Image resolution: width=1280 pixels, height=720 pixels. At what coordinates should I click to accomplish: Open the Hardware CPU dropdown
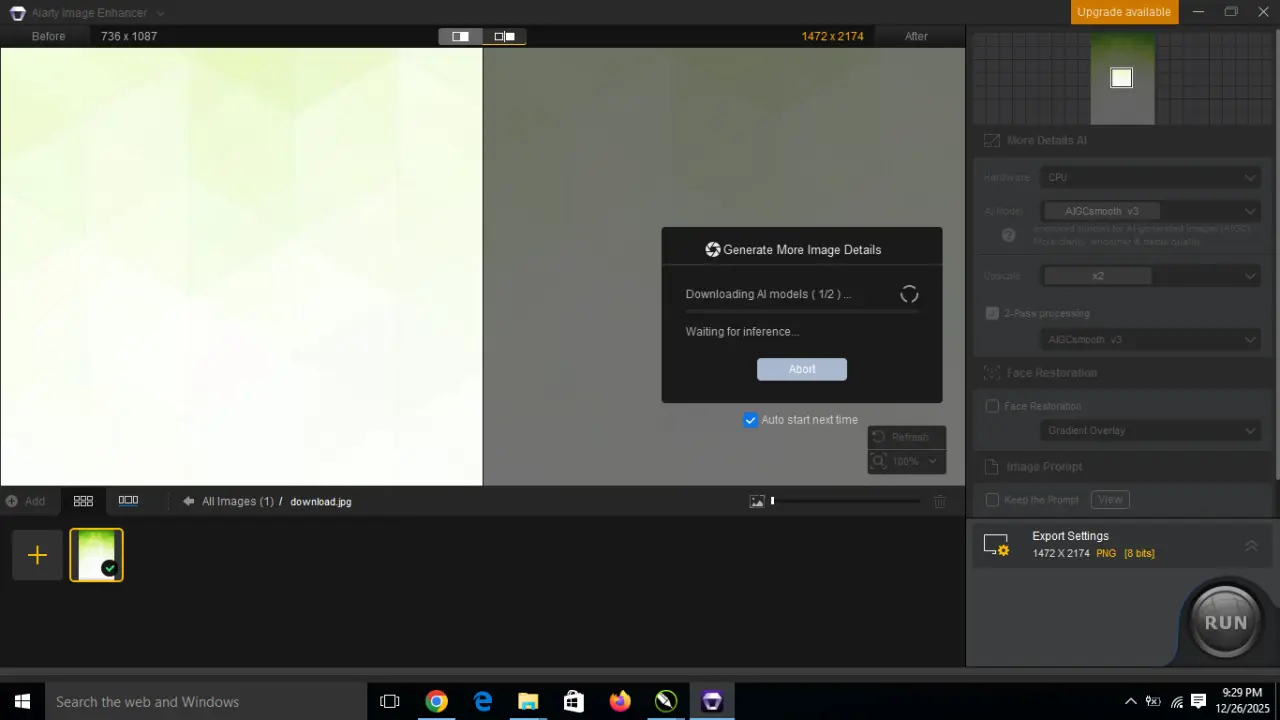[1150, 177]
